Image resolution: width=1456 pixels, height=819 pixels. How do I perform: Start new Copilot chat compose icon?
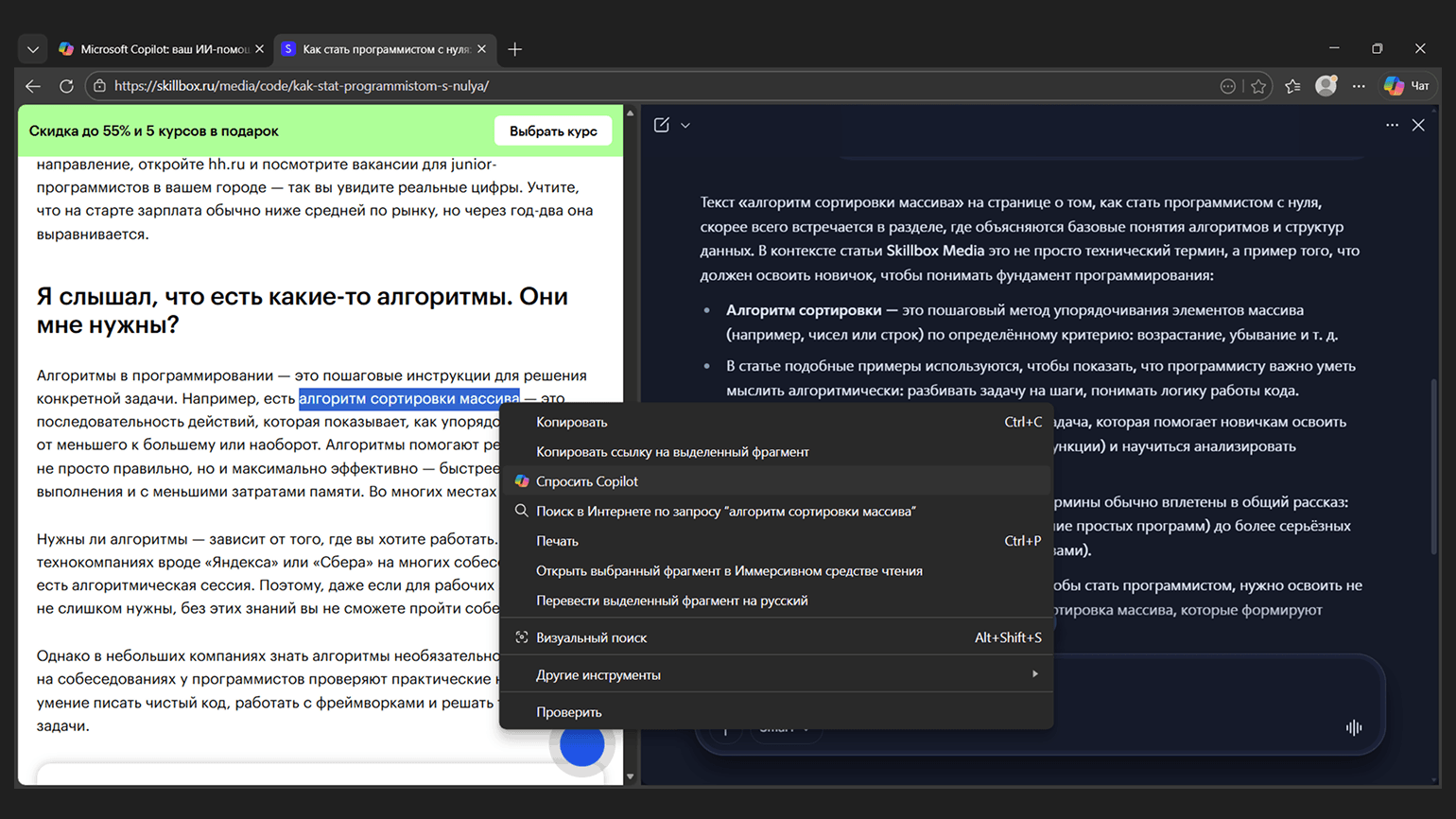[x=662, y=125]
